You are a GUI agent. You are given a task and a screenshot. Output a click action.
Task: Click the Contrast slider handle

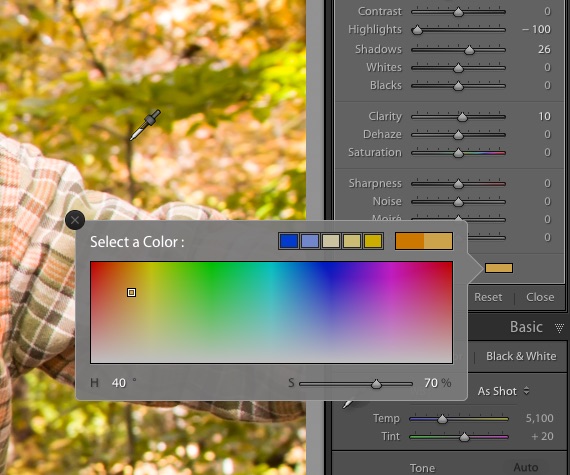pyautogui.click(x=458, y=12)
